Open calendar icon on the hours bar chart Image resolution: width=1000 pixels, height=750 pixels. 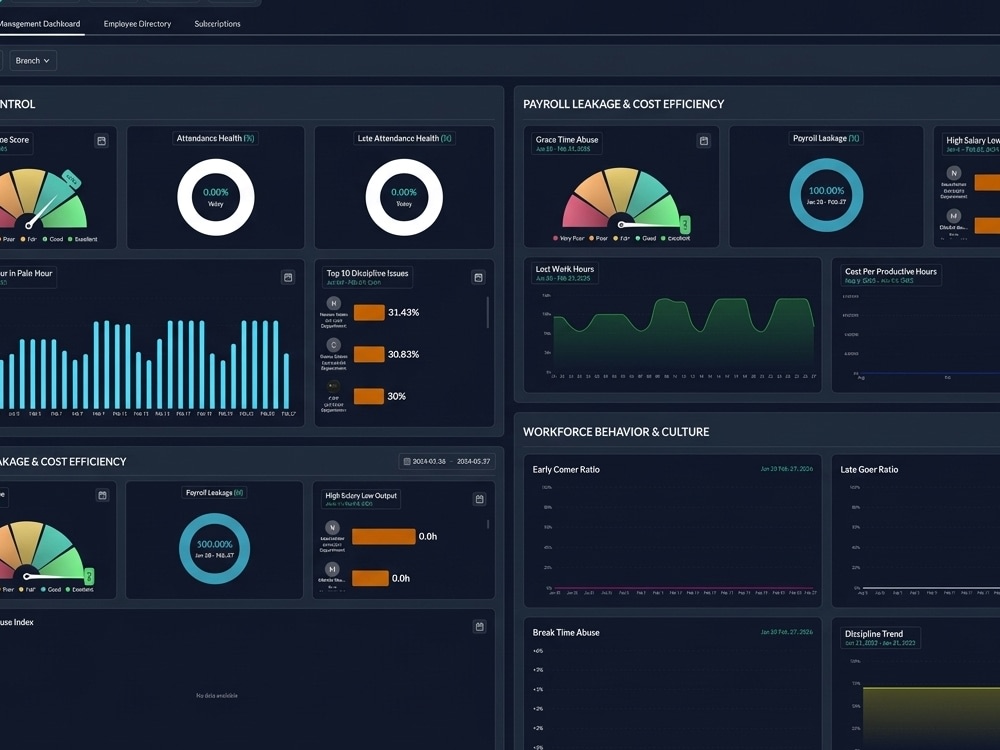(288, 277)
